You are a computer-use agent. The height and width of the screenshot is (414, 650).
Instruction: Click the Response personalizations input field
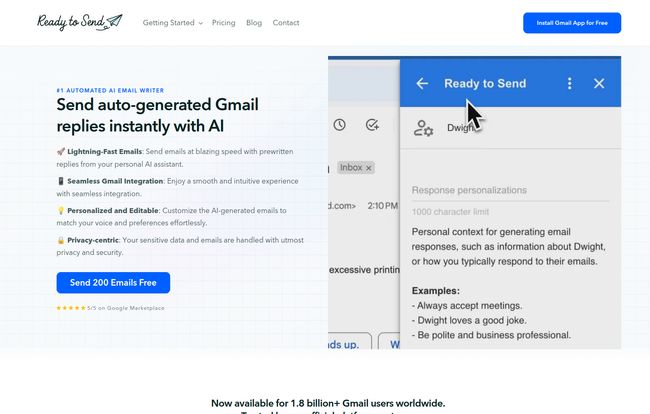pyautogui.click(x=510, y=190)
